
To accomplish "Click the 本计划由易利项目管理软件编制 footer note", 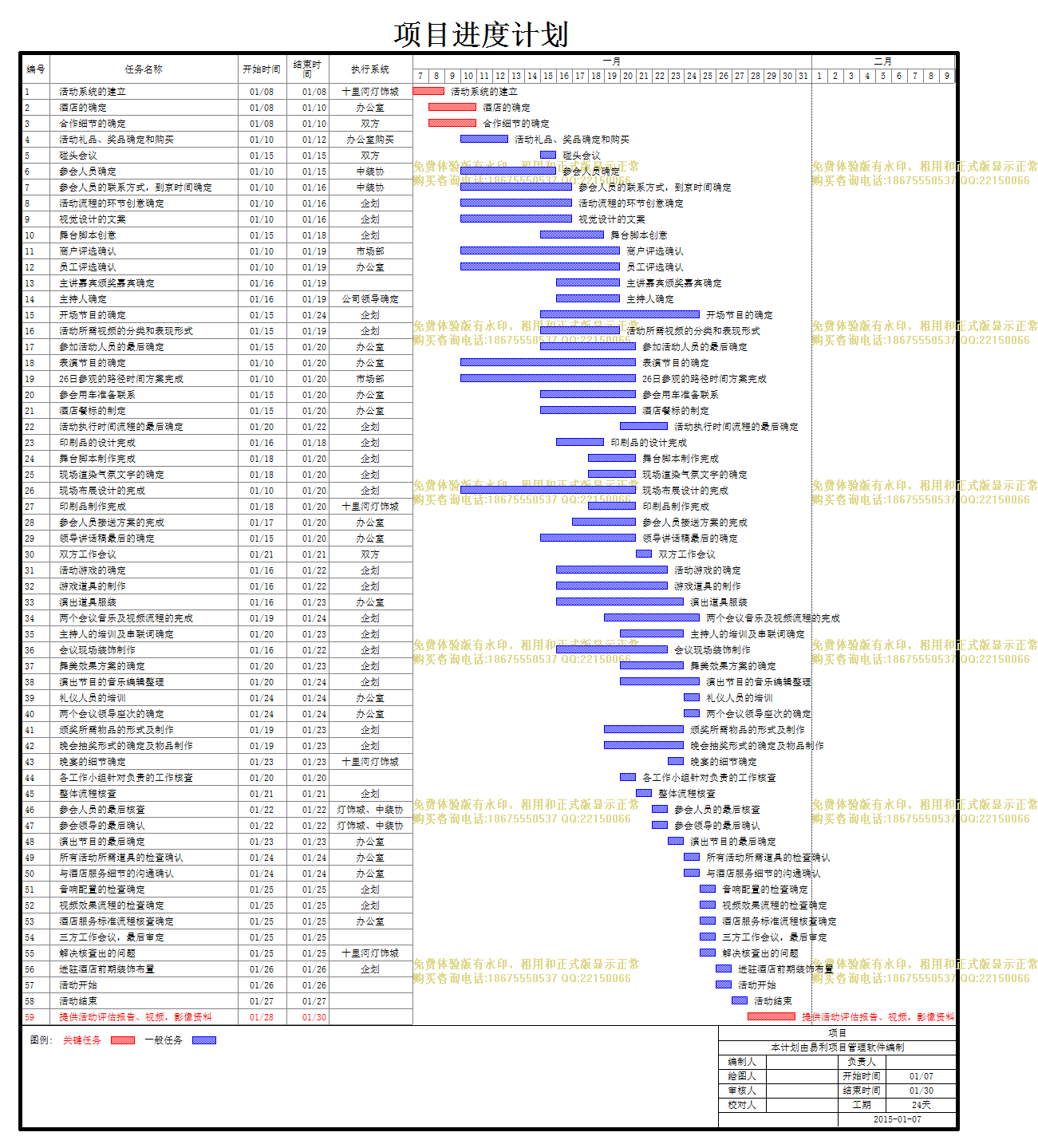I will point(837,1047).
